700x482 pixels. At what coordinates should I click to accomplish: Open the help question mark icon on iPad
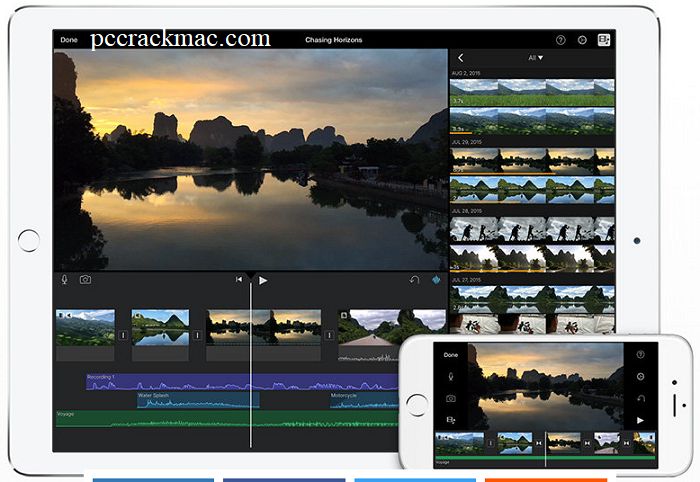560,41
